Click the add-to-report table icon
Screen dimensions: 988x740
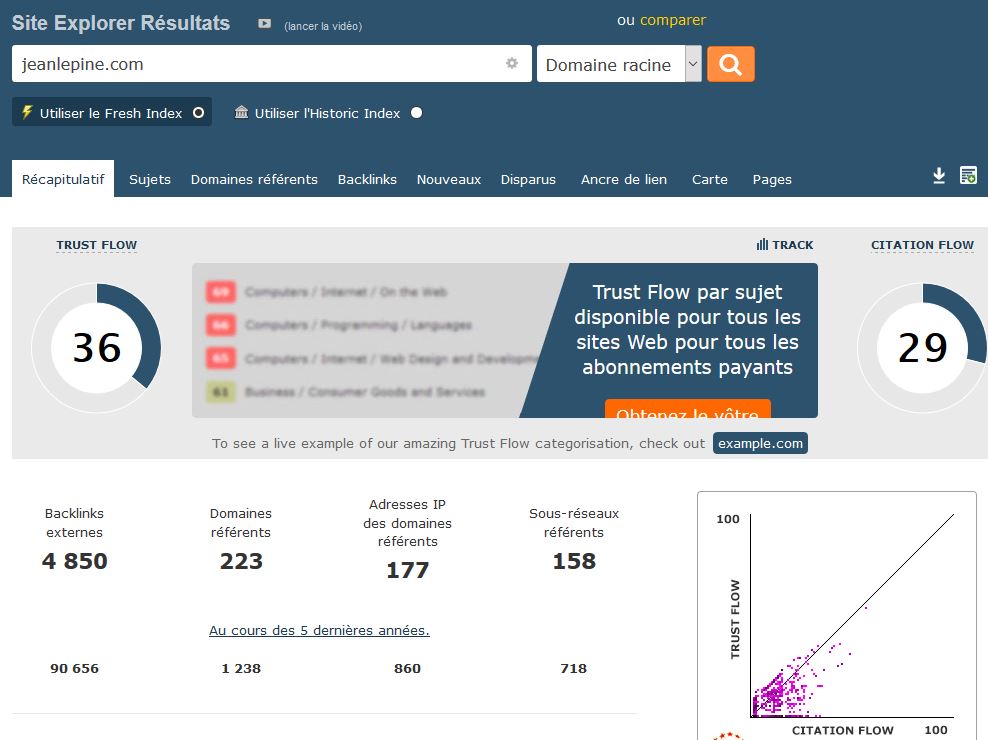coord(968,175)
